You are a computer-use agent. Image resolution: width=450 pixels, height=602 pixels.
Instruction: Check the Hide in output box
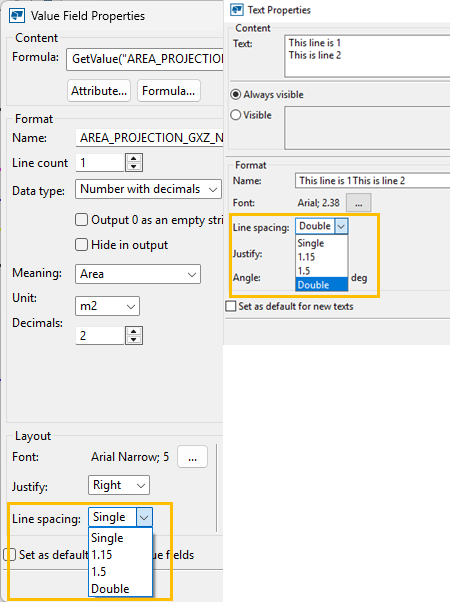tap(81, 245)
